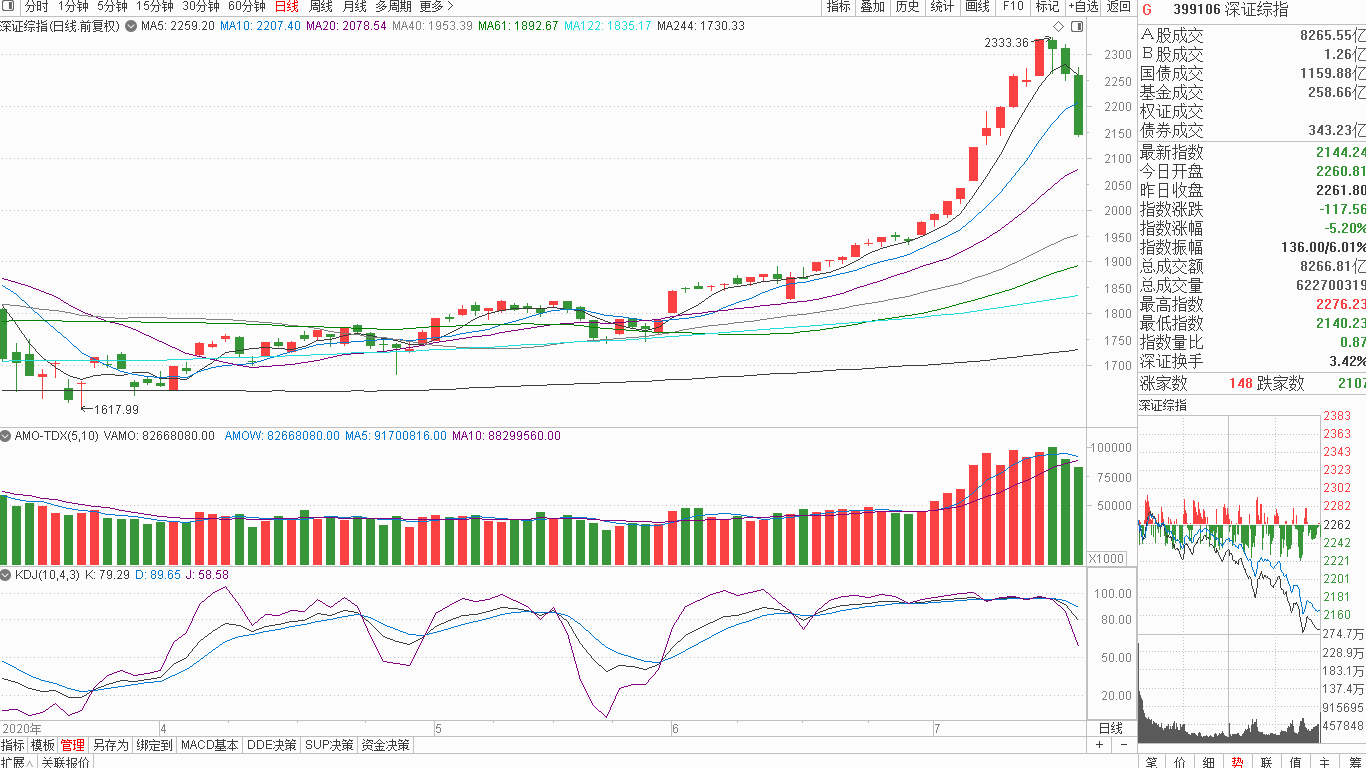The image size is (1366, 768).
Task: Click the red G icon beside 399106
Action: tap(1147, 9)
